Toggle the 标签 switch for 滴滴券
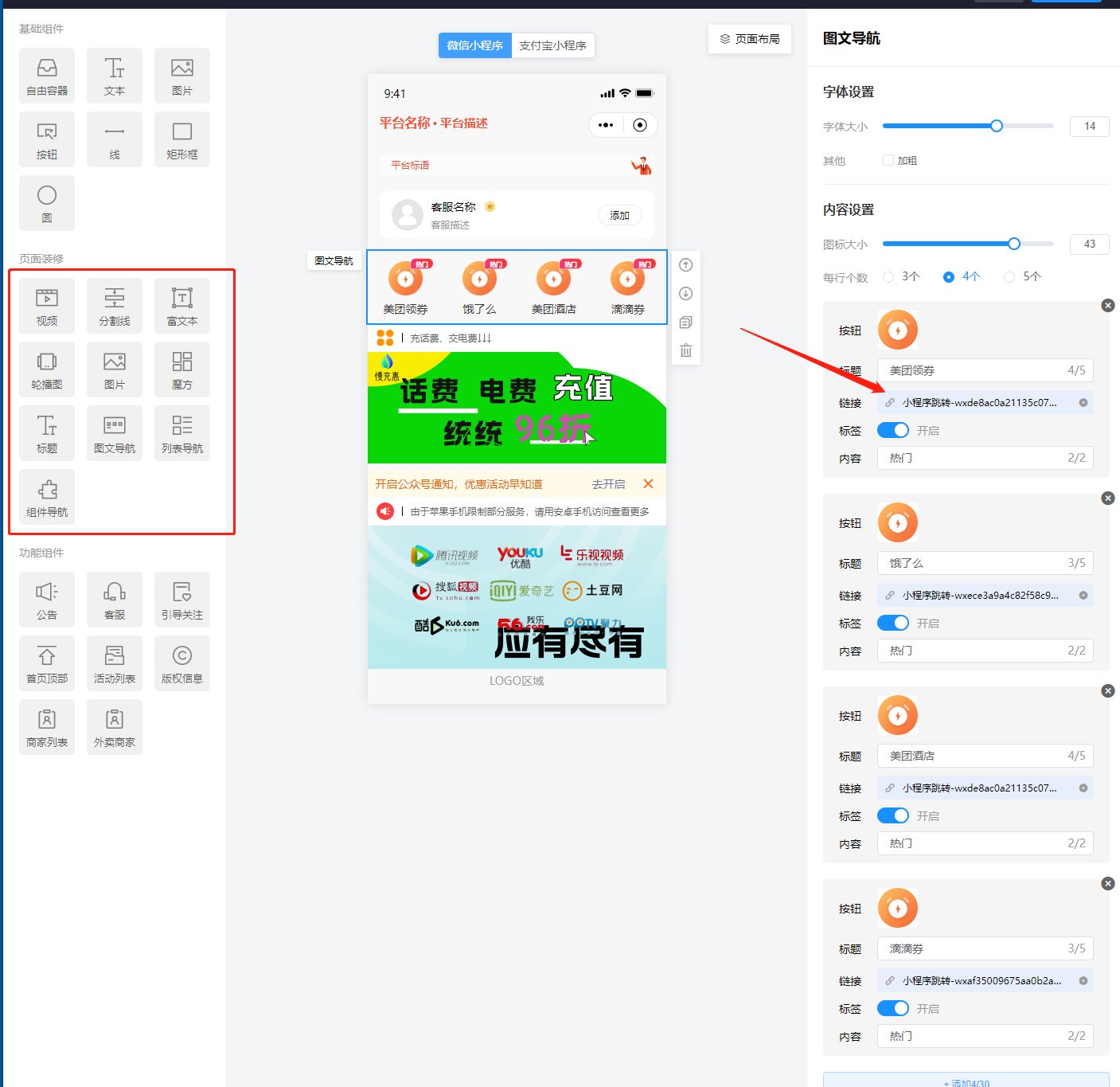 point(893,1008)
